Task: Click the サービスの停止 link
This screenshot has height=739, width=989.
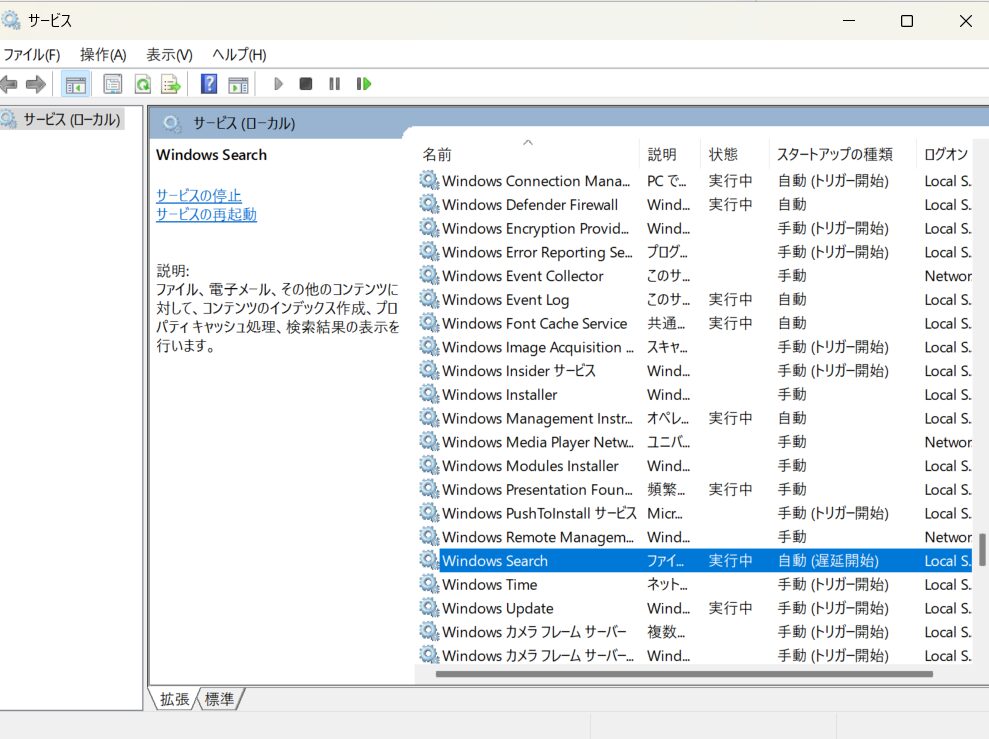Action: pos(199,195)
